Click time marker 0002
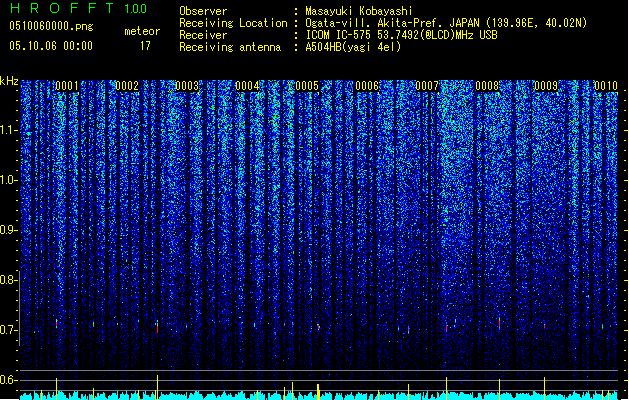This screenshot has height=400, width=629. point(127,86)
